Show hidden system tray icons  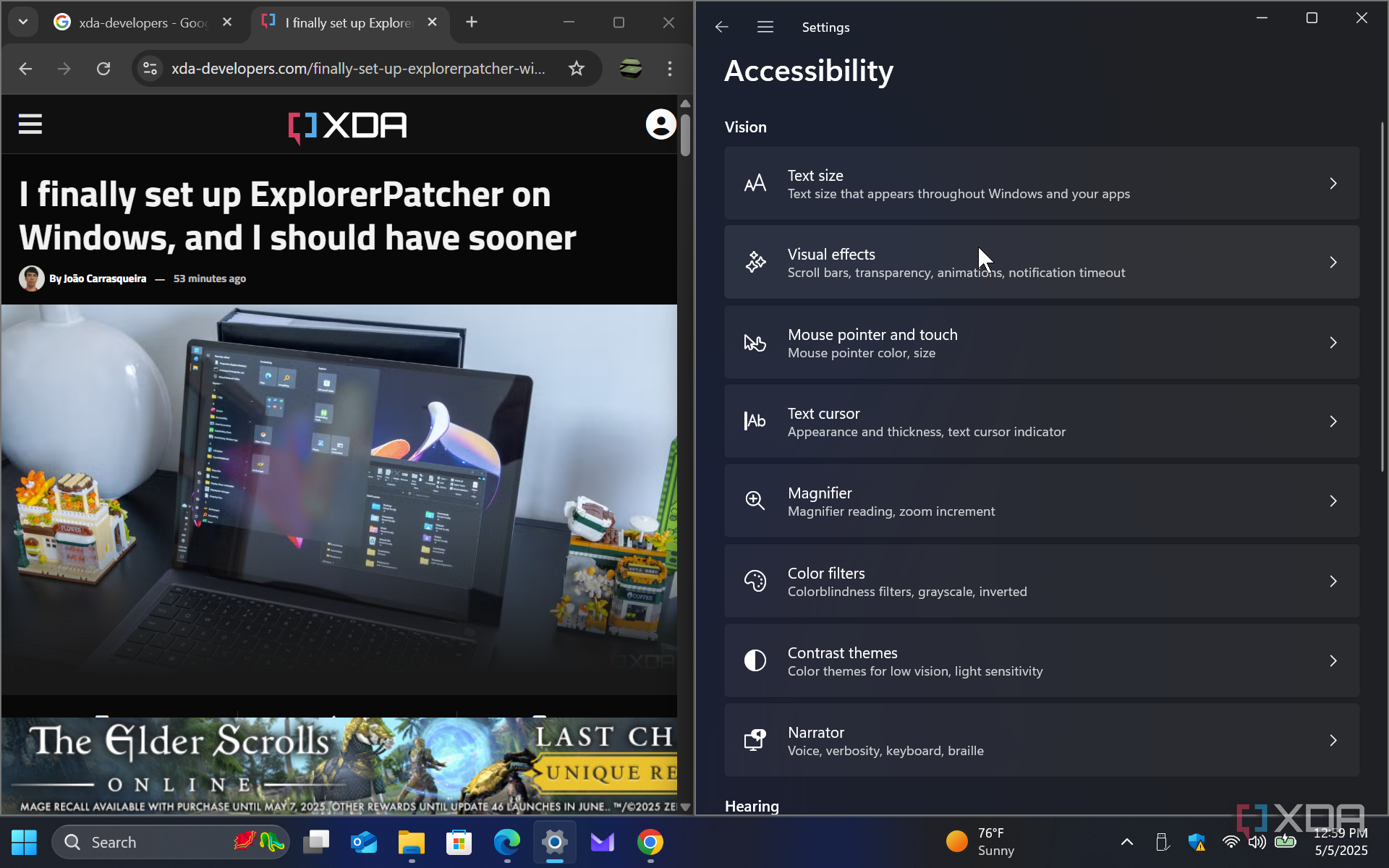[1127, 842]
